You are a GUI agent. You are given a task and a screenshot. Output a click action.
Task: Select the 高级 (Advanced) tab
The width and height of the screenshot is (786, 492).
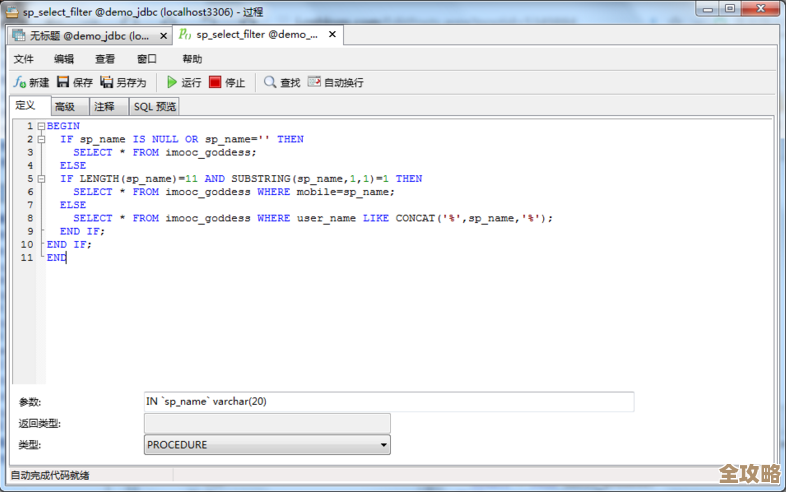point(65,107)
